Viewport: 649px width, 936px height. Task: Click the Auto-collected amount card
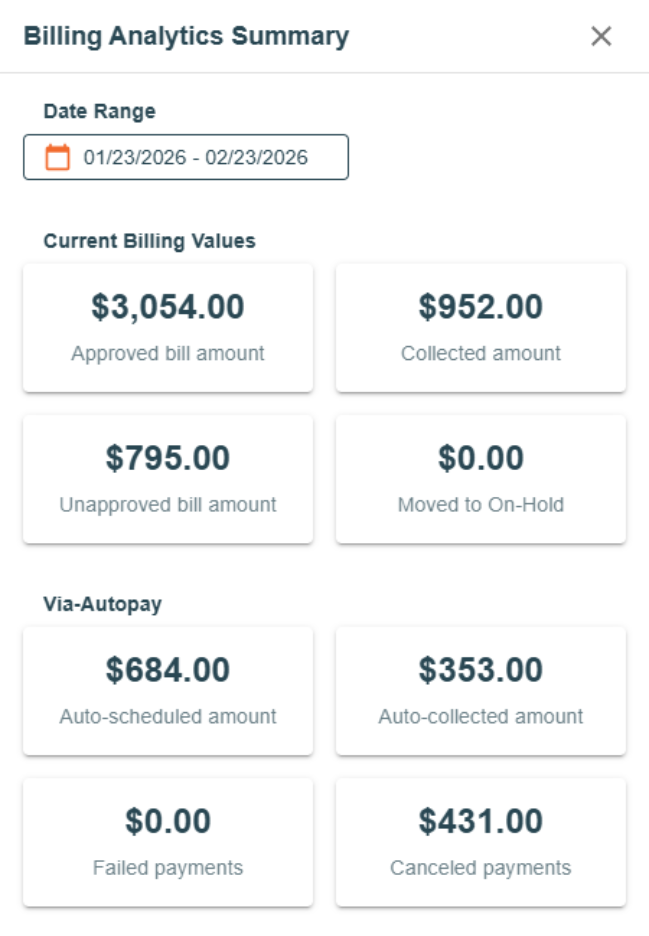coord(481,691)
